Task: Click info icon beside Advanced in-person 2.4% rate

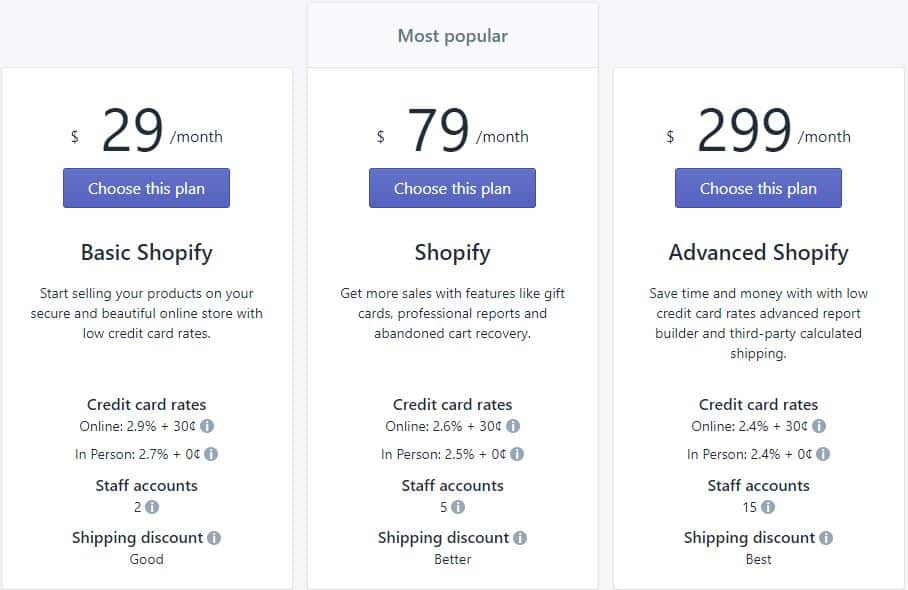Action: point(823,454)
